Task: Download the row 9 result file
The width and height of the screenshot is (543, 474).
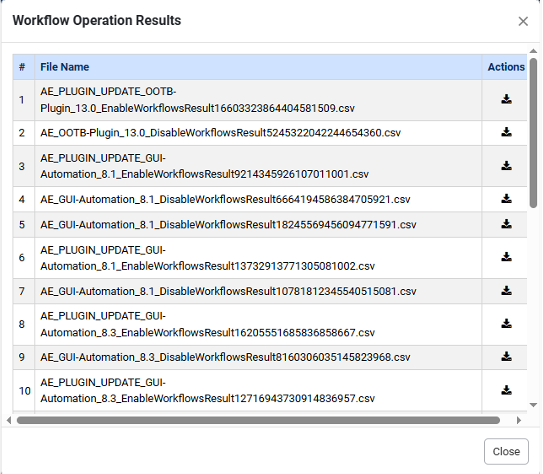Action: click(x=506, y=356)
